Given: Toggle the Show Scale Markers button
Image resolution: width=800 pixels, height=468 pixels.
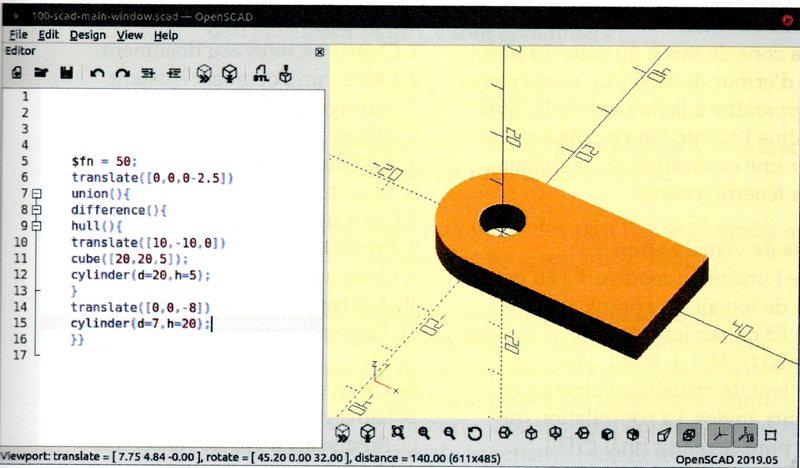Looking at the screenshot, I should point(745,435).
